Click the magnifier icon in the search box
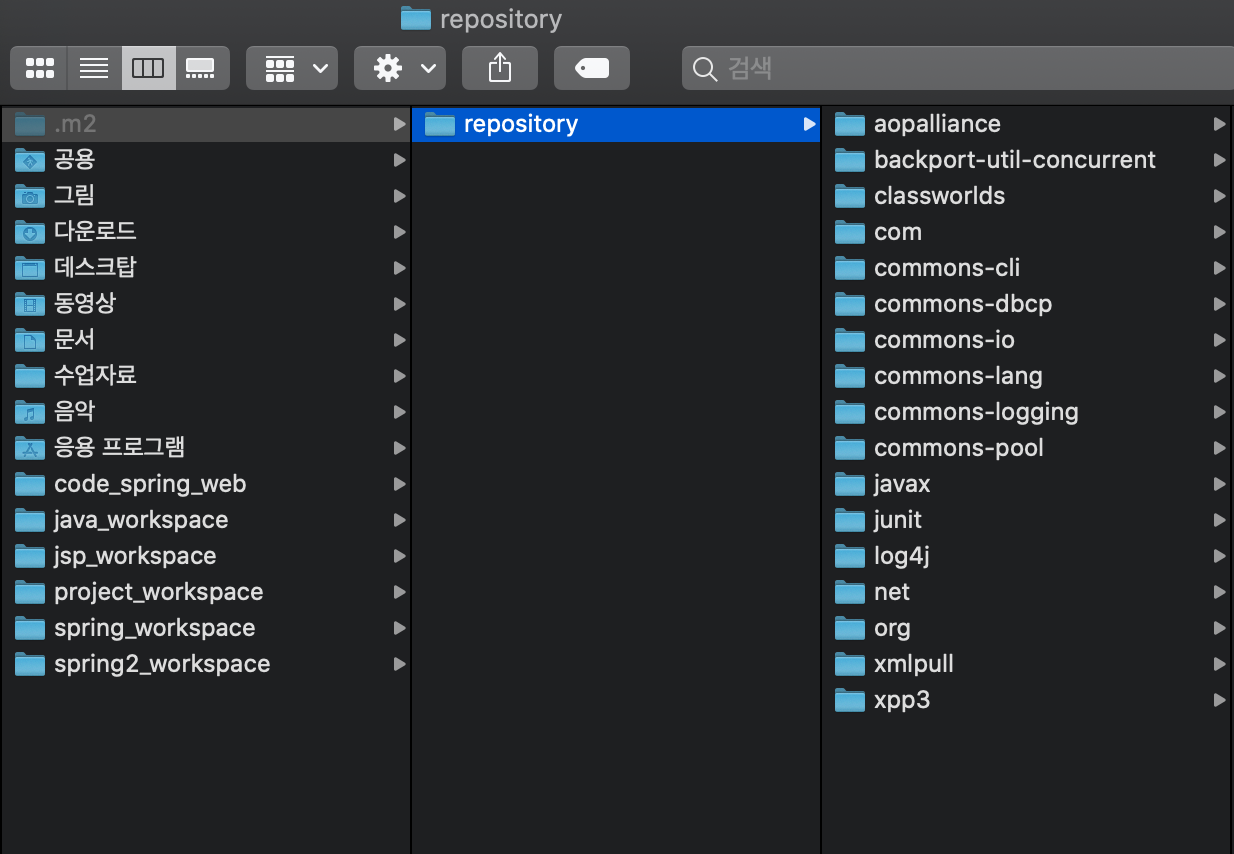1234x854 pixels. [x=705, y=69]
